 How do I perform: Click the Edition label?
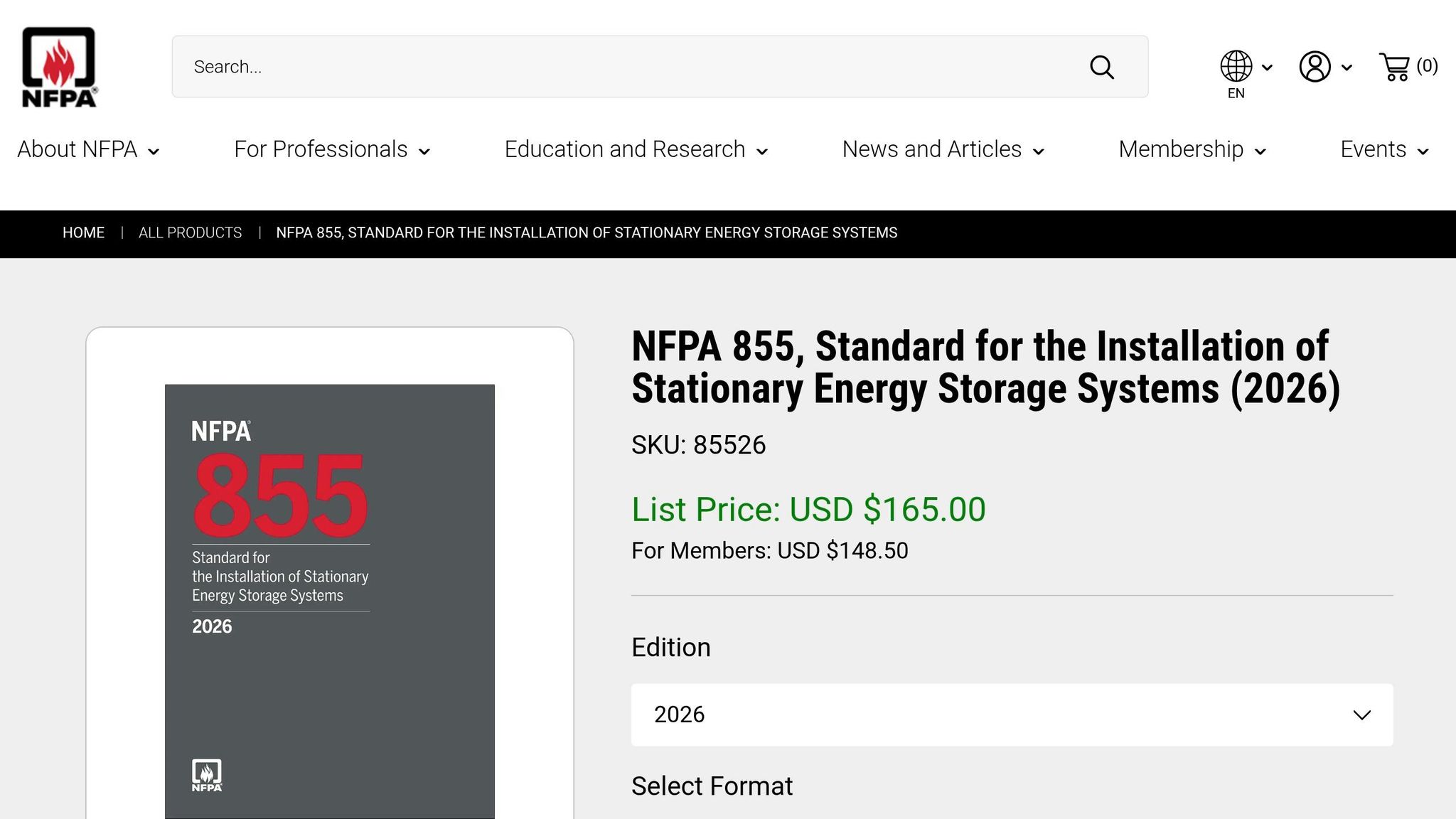(670, 647)
